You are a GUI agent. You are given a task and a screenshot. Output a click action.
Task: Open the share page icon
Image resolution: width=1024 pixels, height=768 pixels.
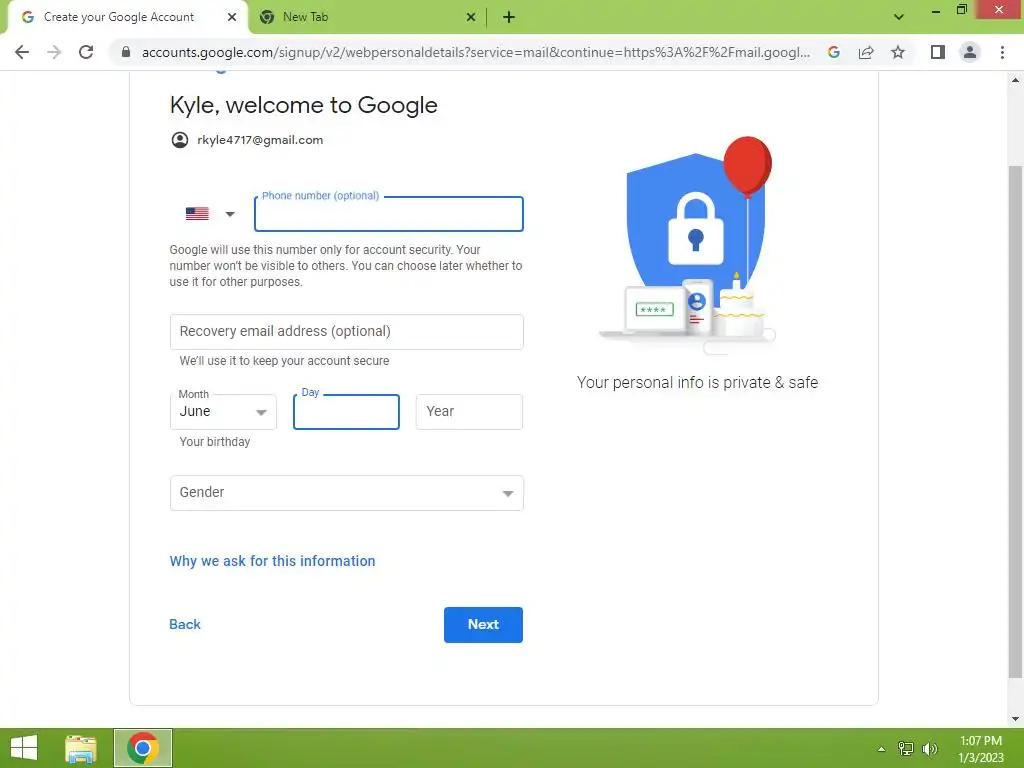866,52
